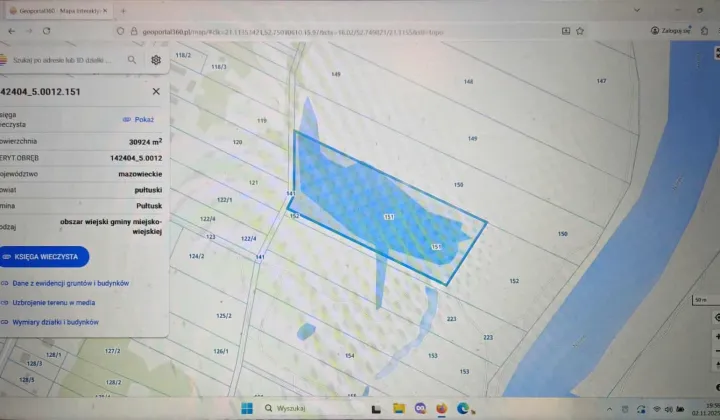
Task: Open Dane z ewidencji gruntów i budynków
Action: pos(70,283)
